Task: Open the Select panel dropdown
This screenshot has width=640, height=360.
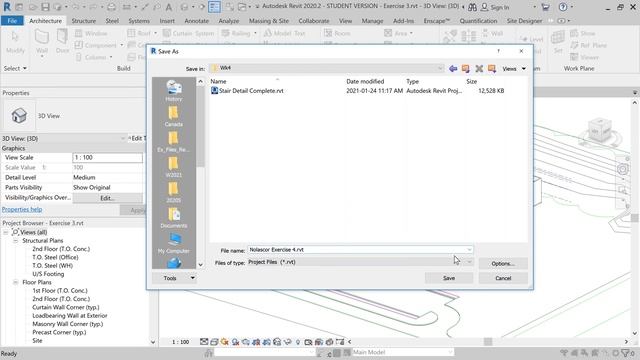Action: 15,68
